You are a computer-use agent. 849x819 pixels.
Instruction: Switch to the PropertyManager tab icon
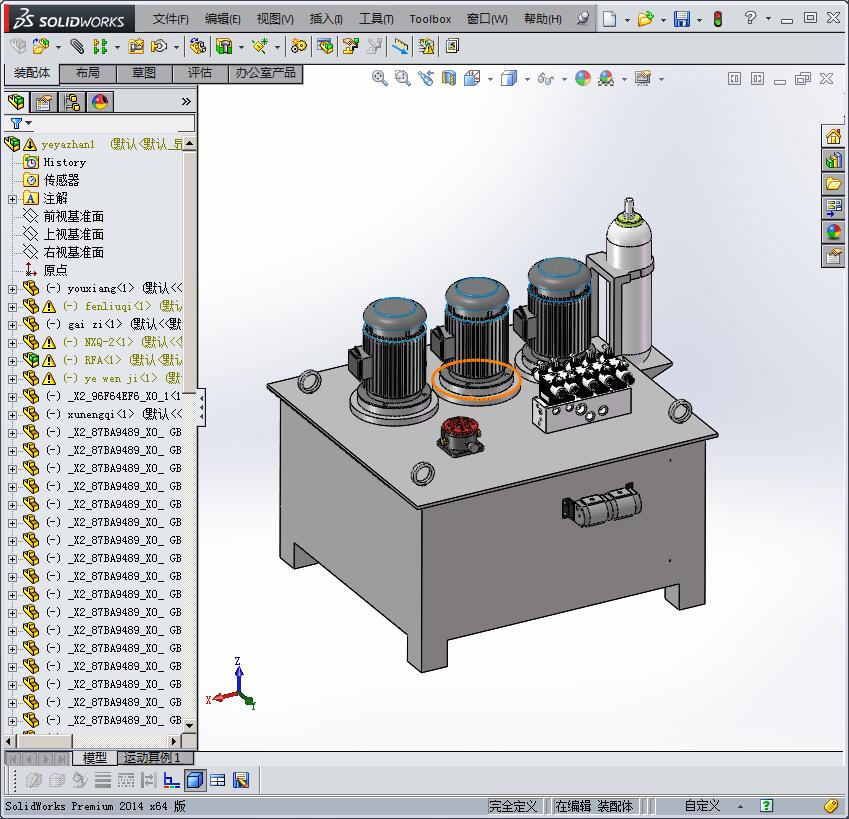pyautogui.click(x=44, y=102)
